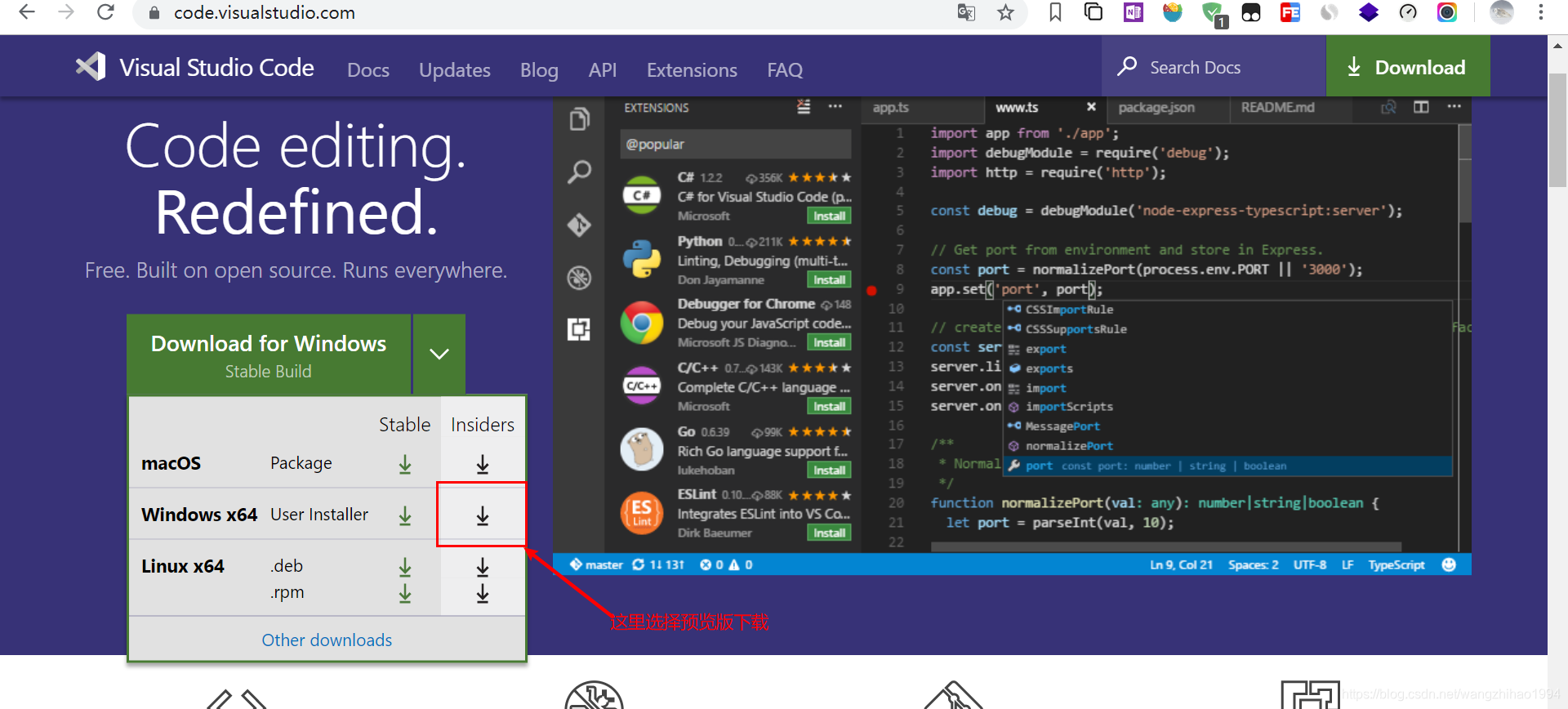The height and width of the screenshot is (709, 1568).
Task: Download Linux .rpm Insiders arrow
Action: (483, 593)
